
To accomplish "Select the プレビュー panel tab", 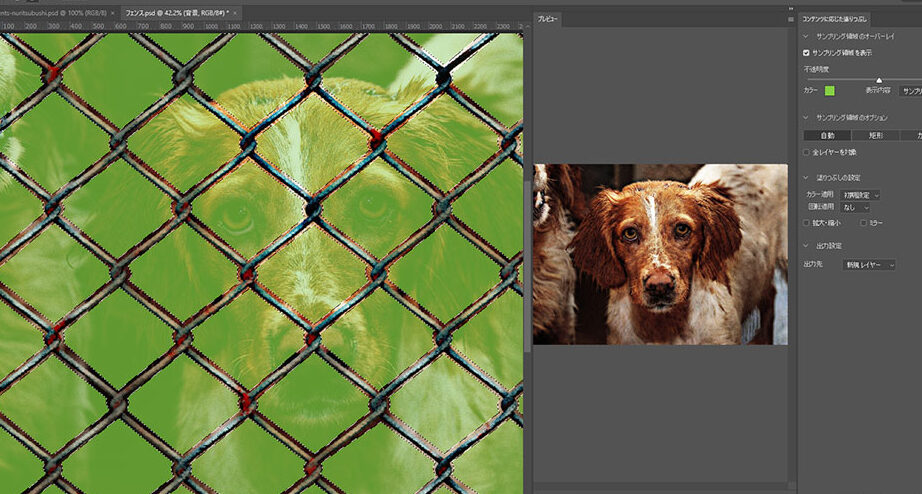I will 548,19.
